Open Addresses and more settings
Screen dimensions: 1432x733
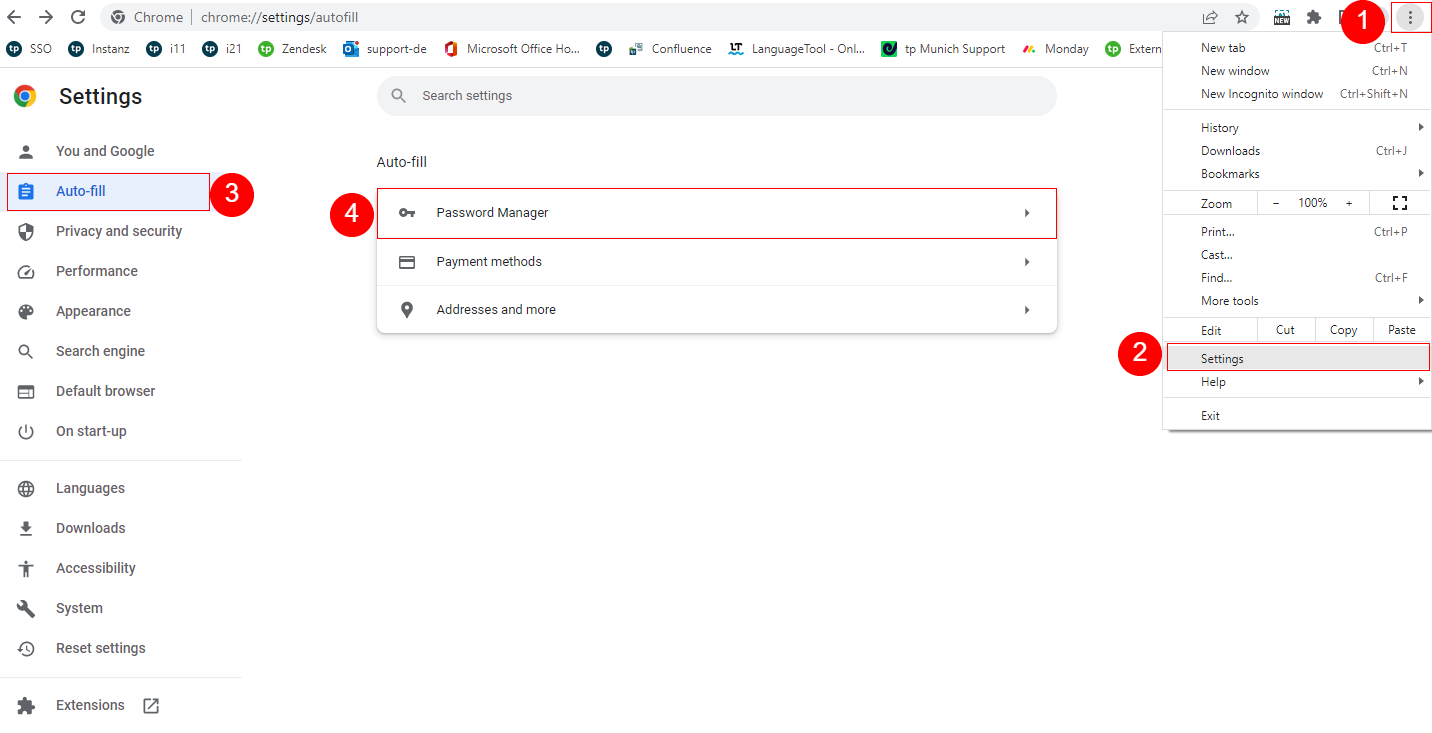(x=716, y=310)
